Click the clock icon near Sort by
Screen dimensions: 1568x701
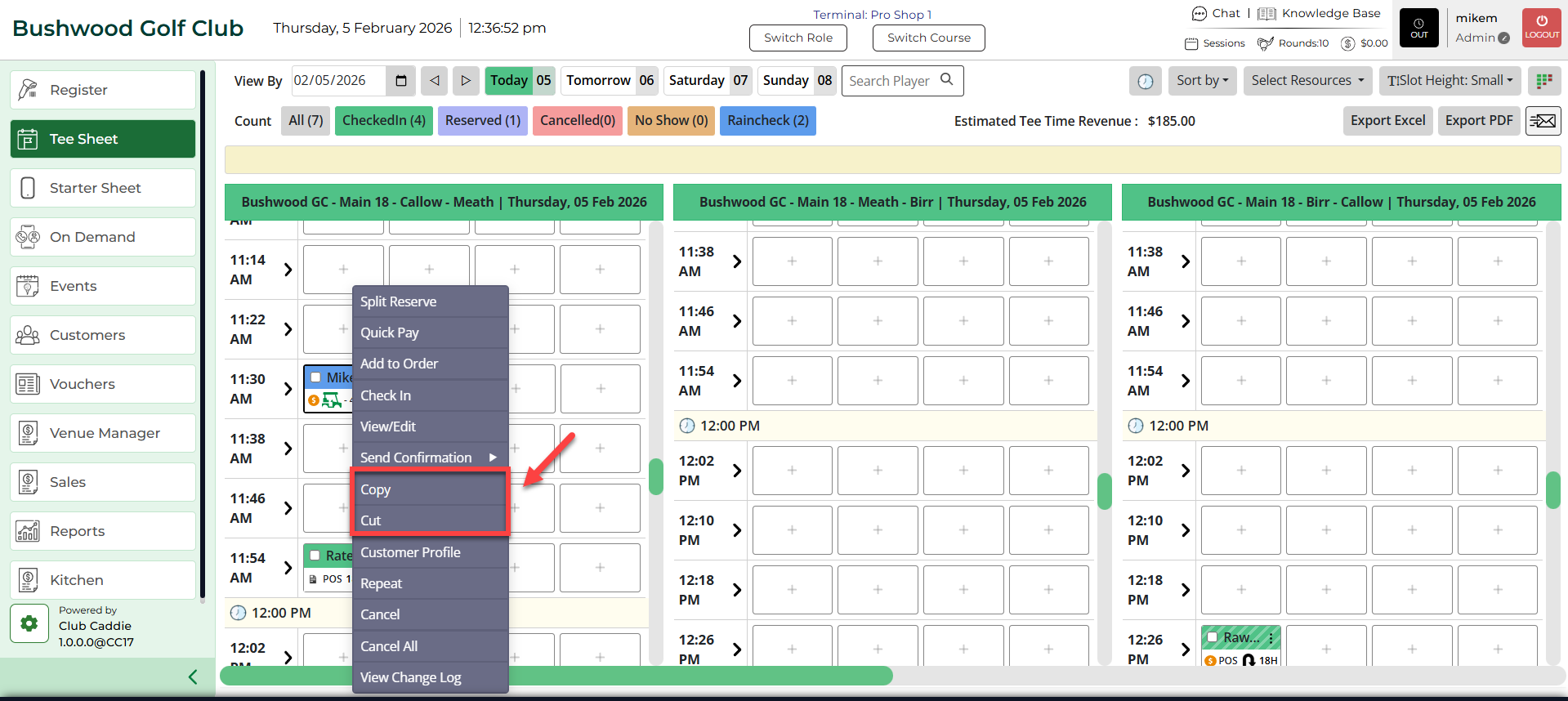[x=1146, y=81]
